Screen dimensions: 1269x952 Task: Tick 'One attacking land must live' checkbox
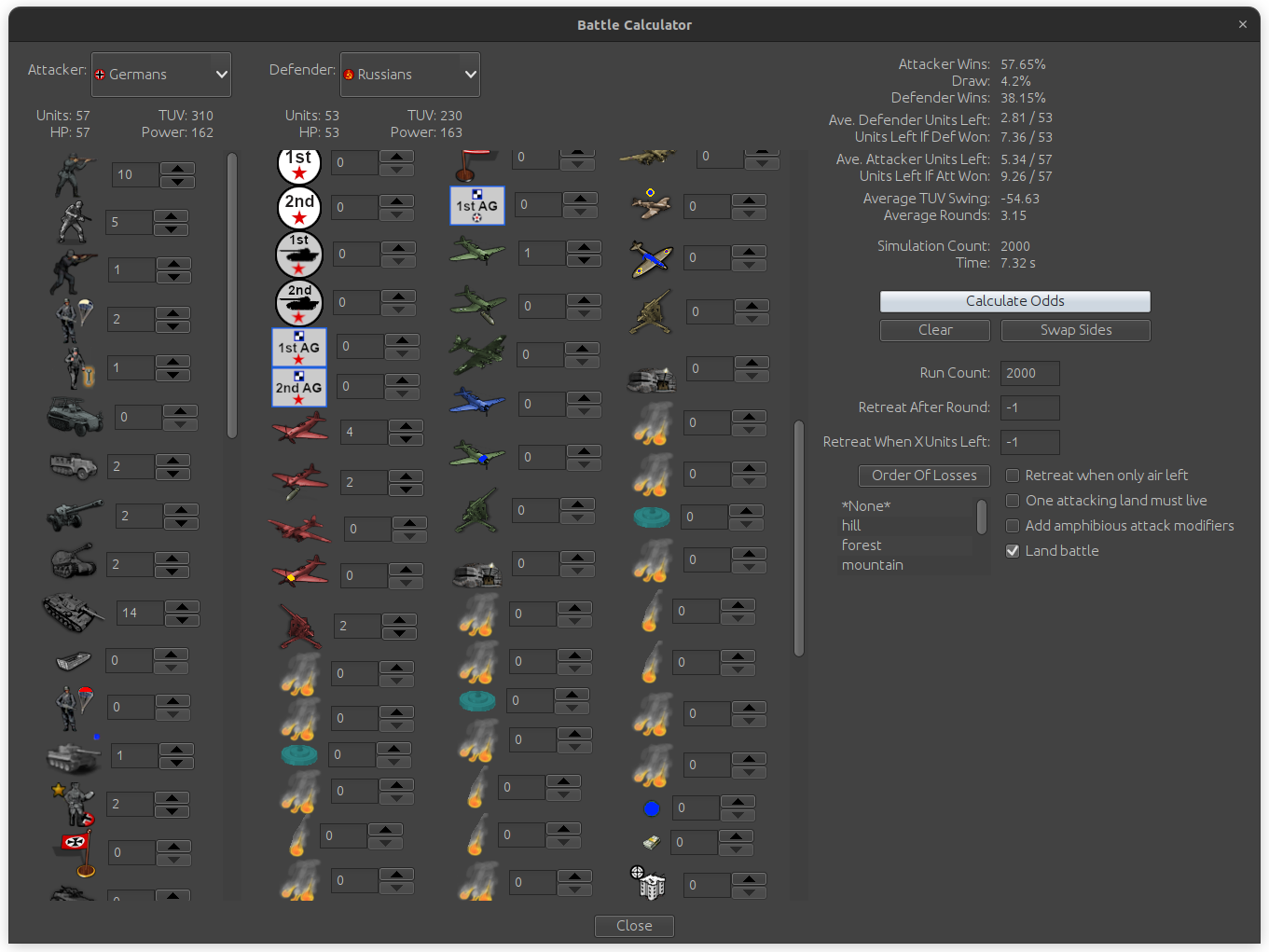click(x=1013, y=501)
